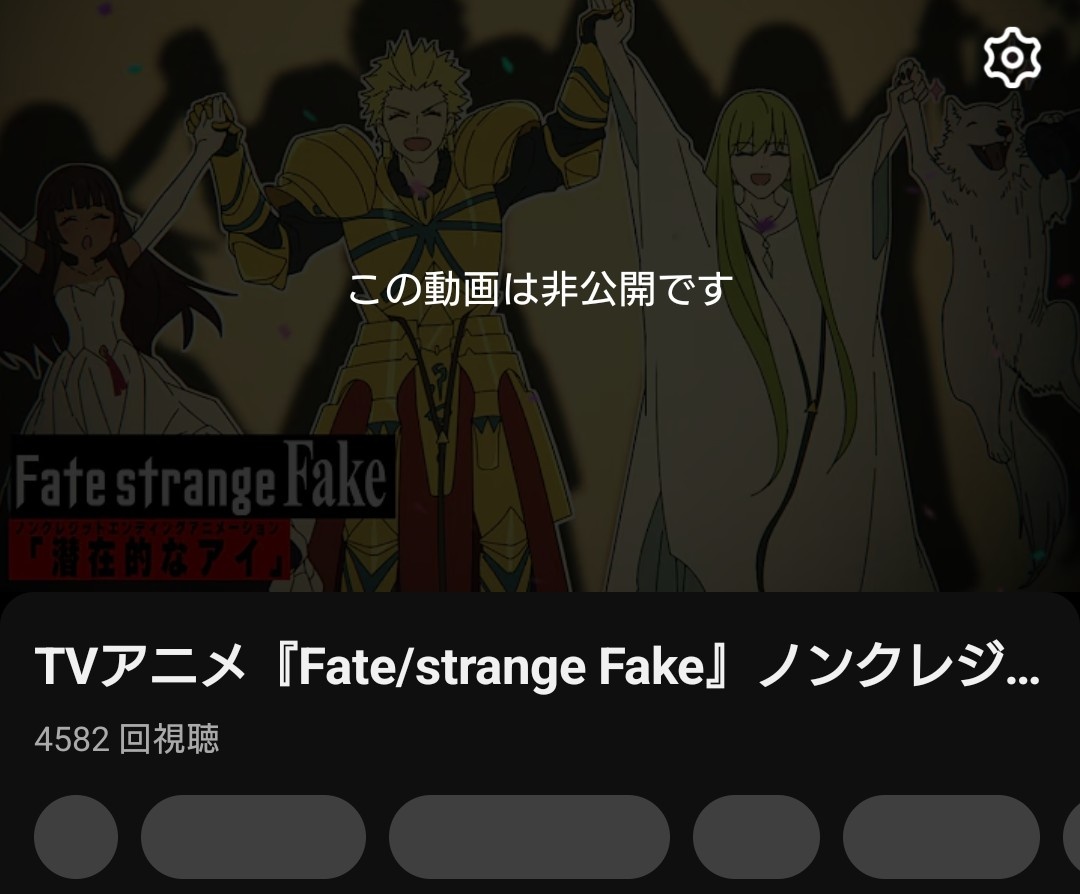Expand the TVアニメ『Fate/strange Fake』 video title
This screenshot has width=1080, height=894.
[x=537, y=666]
